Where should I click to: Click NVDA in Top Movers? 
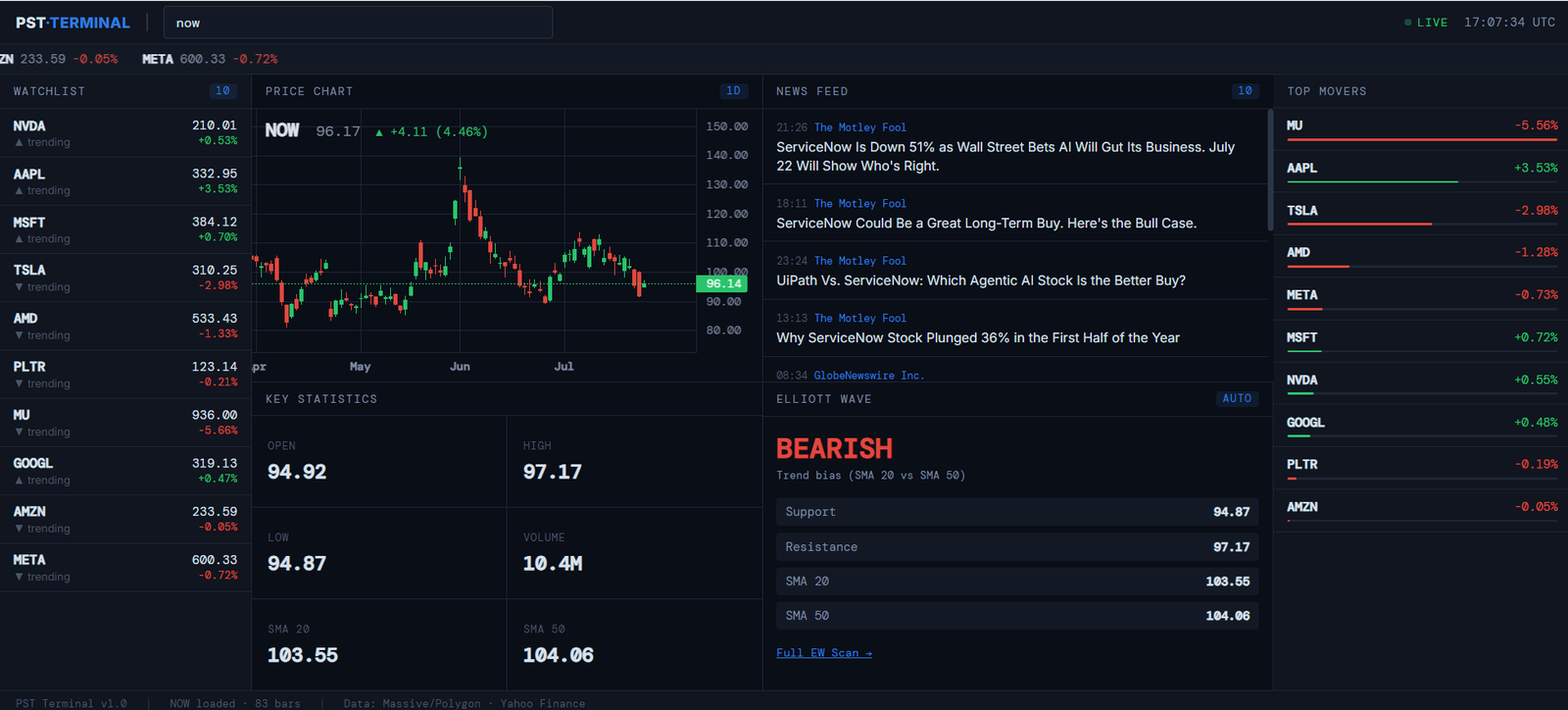(1421, 383)
